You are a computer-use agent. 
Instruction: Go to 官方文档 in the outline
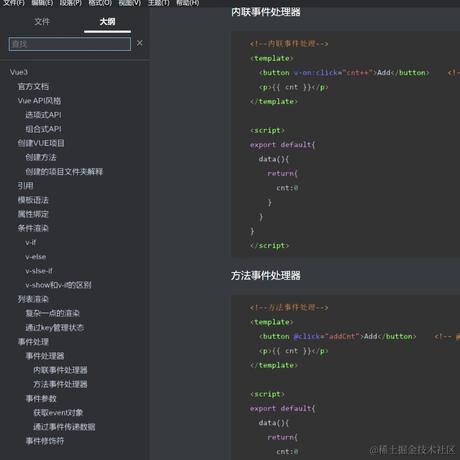click(33, 87)
